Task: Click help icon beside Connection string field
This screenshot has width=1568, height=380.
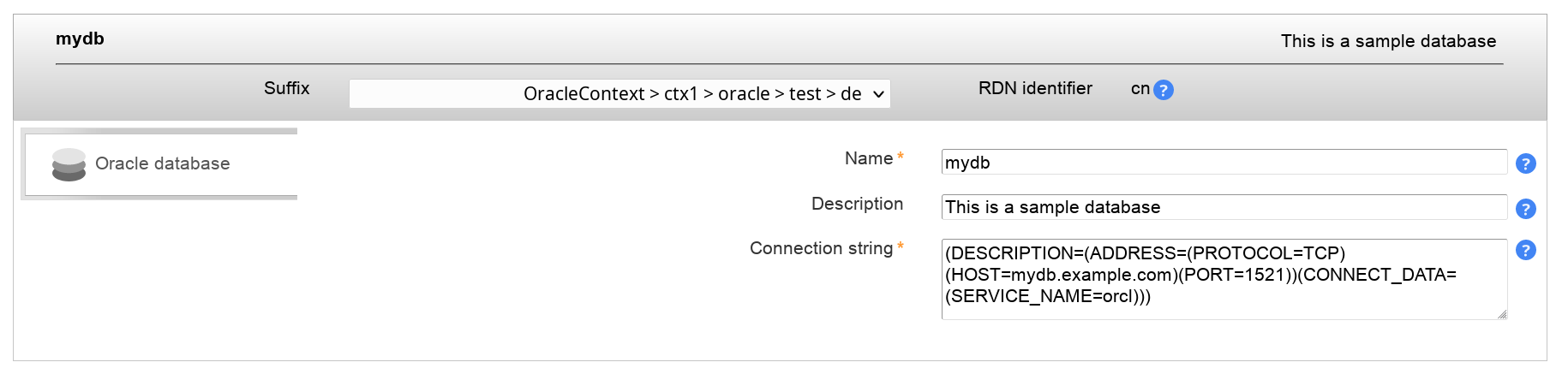Action: tap(1525, 250)
